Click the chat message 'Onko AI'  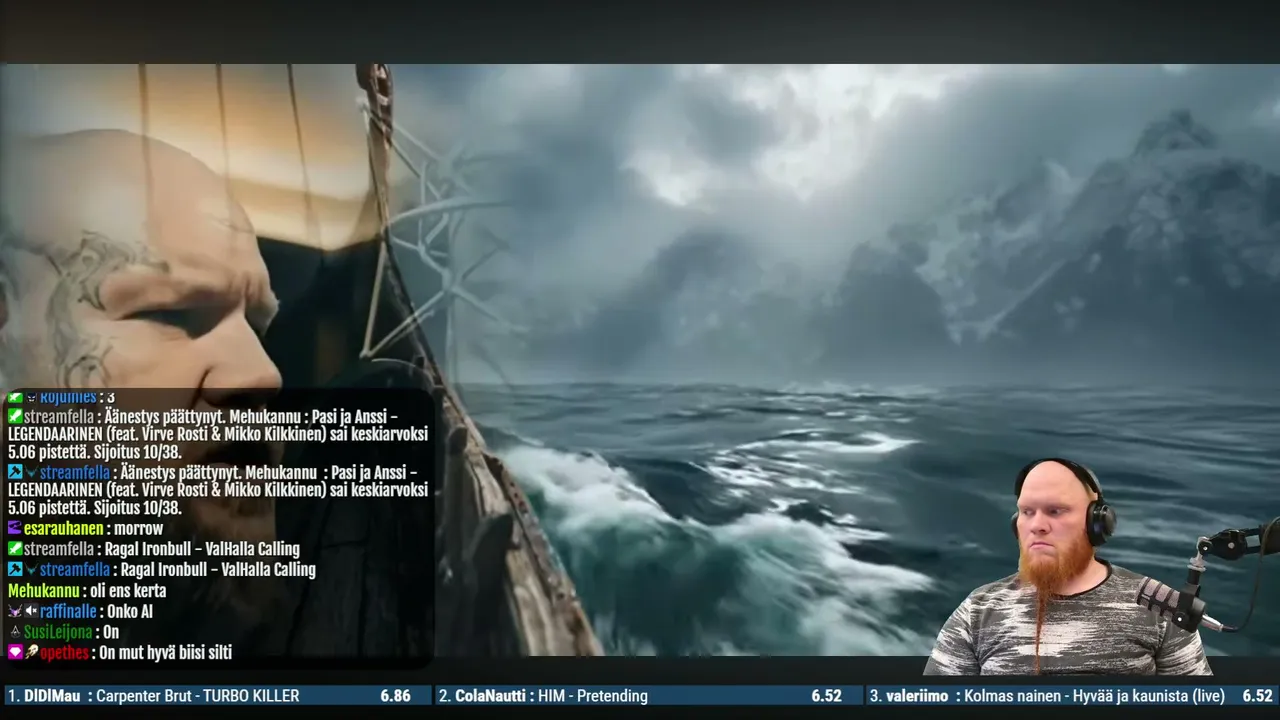tap(130, 611)
